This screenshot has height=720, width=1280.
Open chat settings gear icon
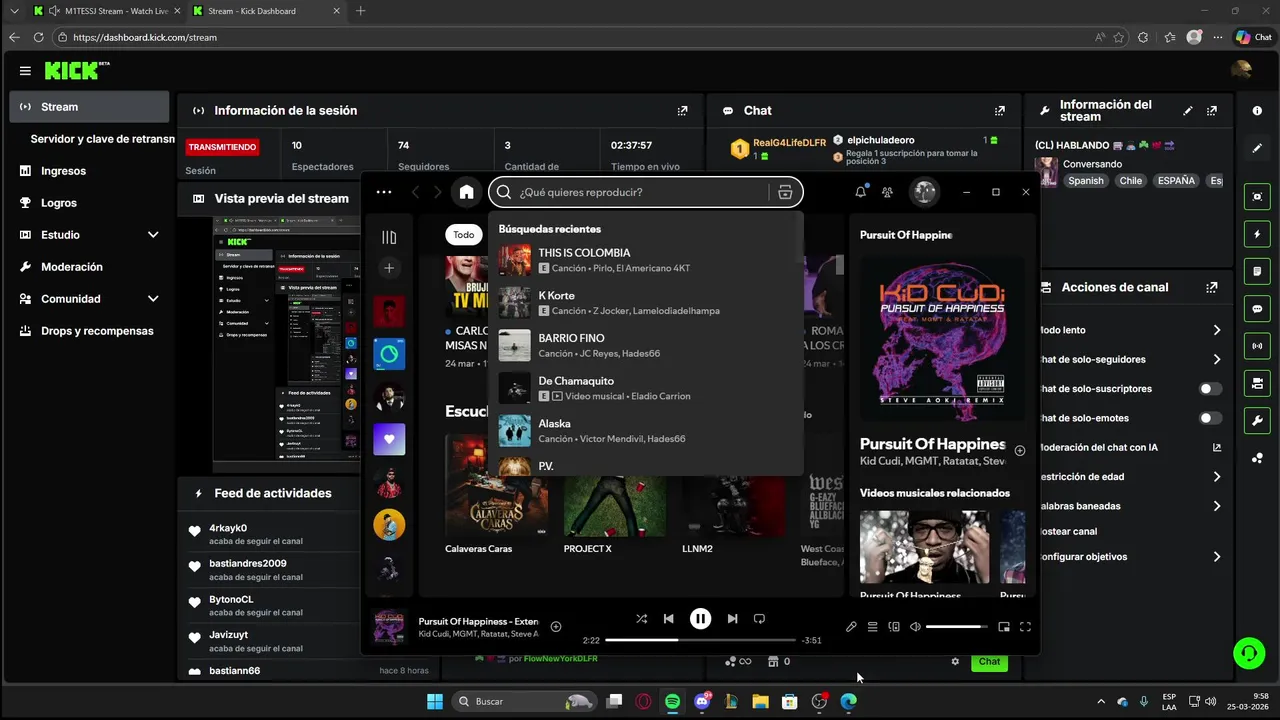click(955, 661)
